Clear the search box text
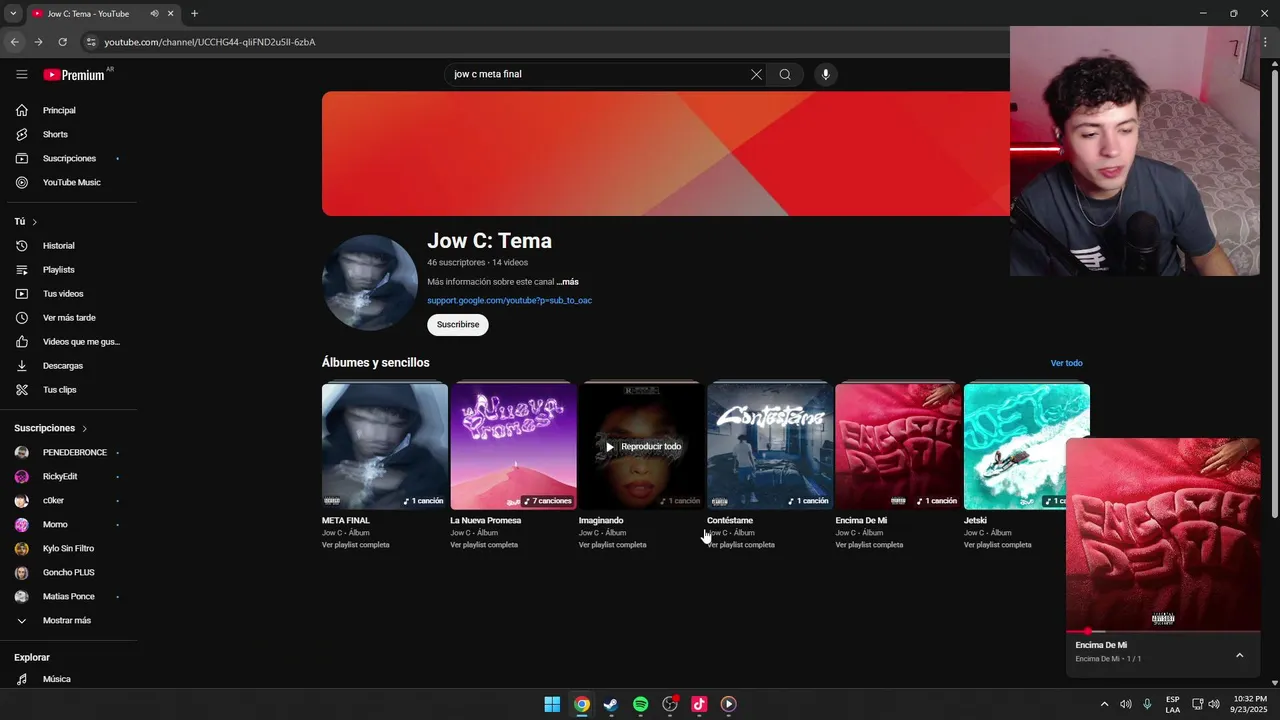 [756, 74]
